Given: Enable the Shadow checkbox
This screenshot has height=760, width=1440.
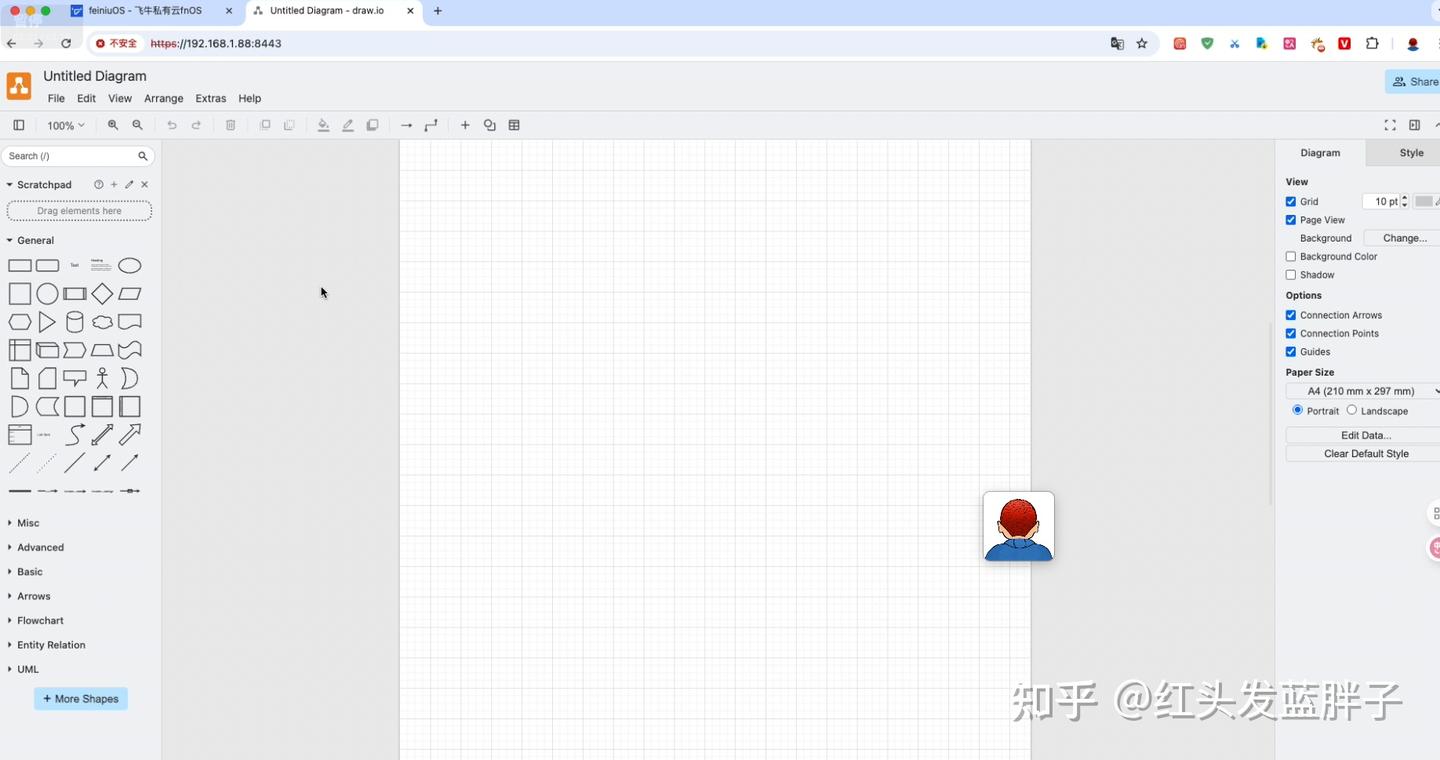Looking at the screenshot, I should 1291,275.
